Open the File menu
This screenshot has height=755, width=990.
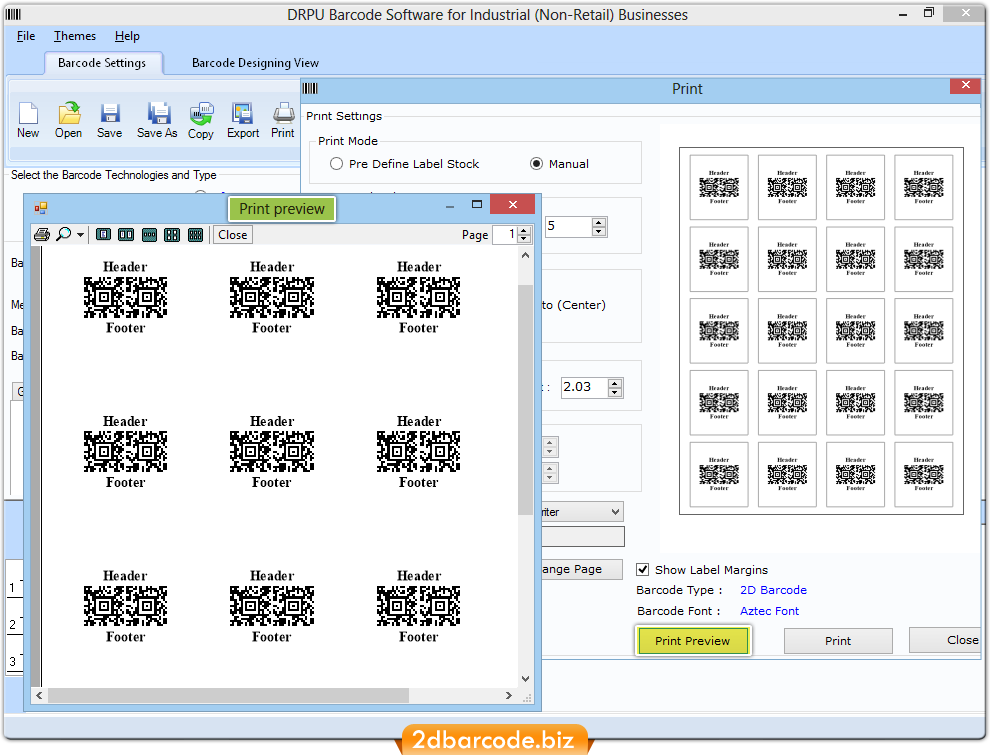pos(26,36)
